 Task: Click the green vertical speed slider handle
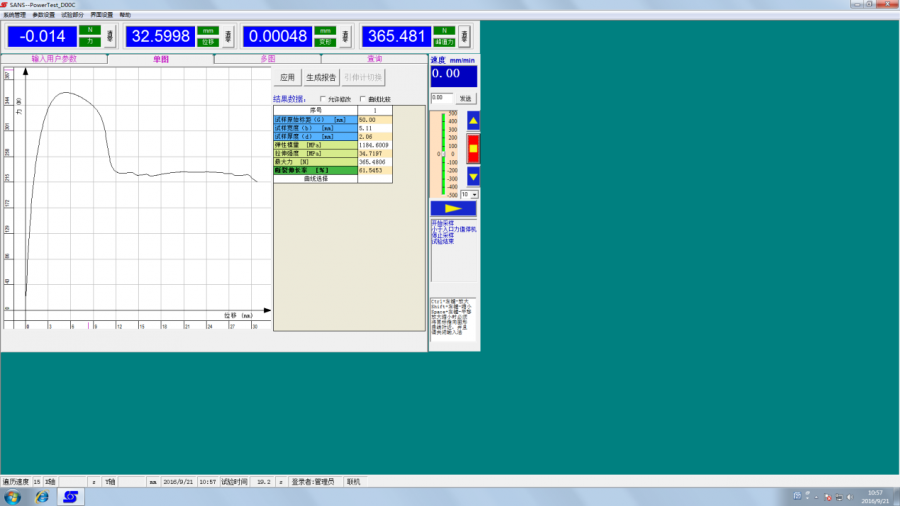click(x=443, y=154)
